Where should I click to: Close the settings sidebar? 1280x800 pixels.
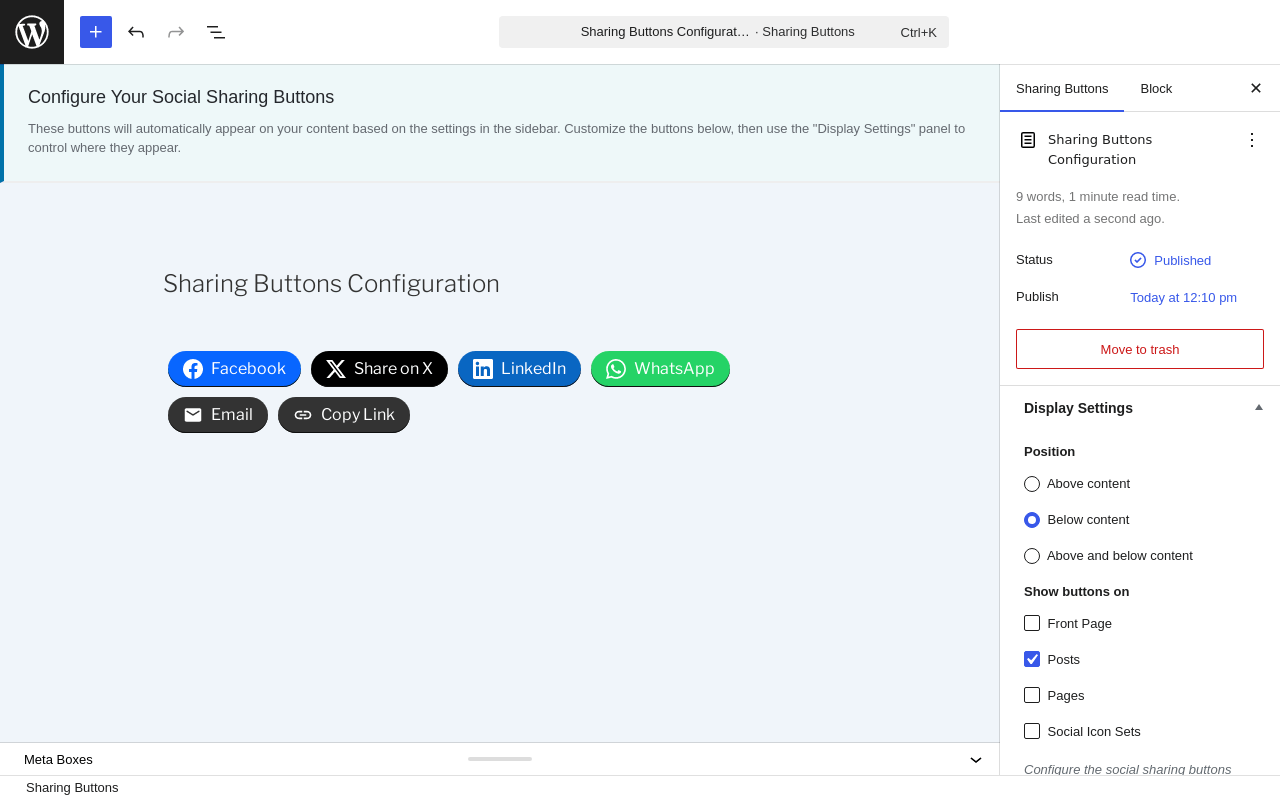[1256, 88]
